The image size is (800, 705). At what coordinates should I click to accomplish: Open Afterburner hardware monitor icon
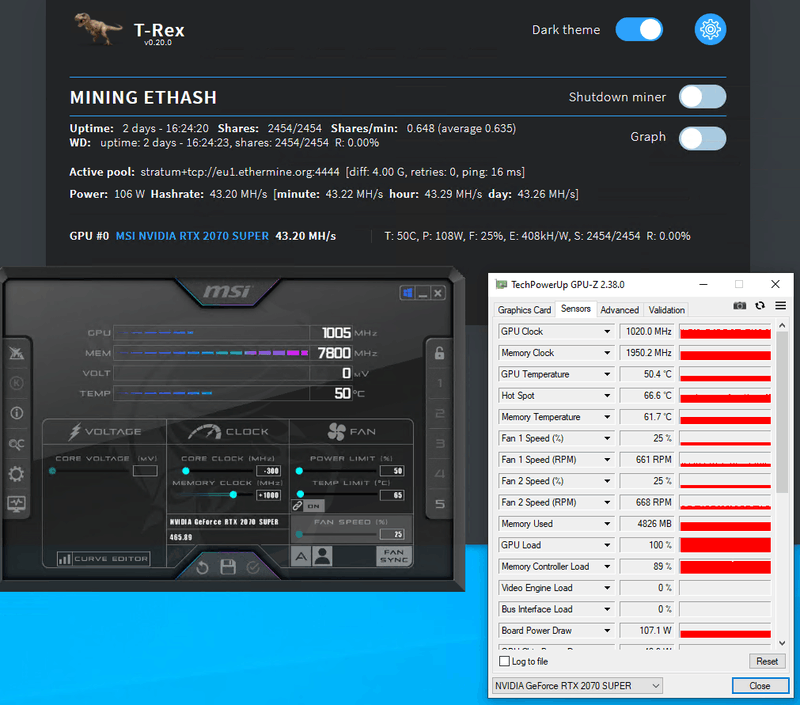click(16, 504)
